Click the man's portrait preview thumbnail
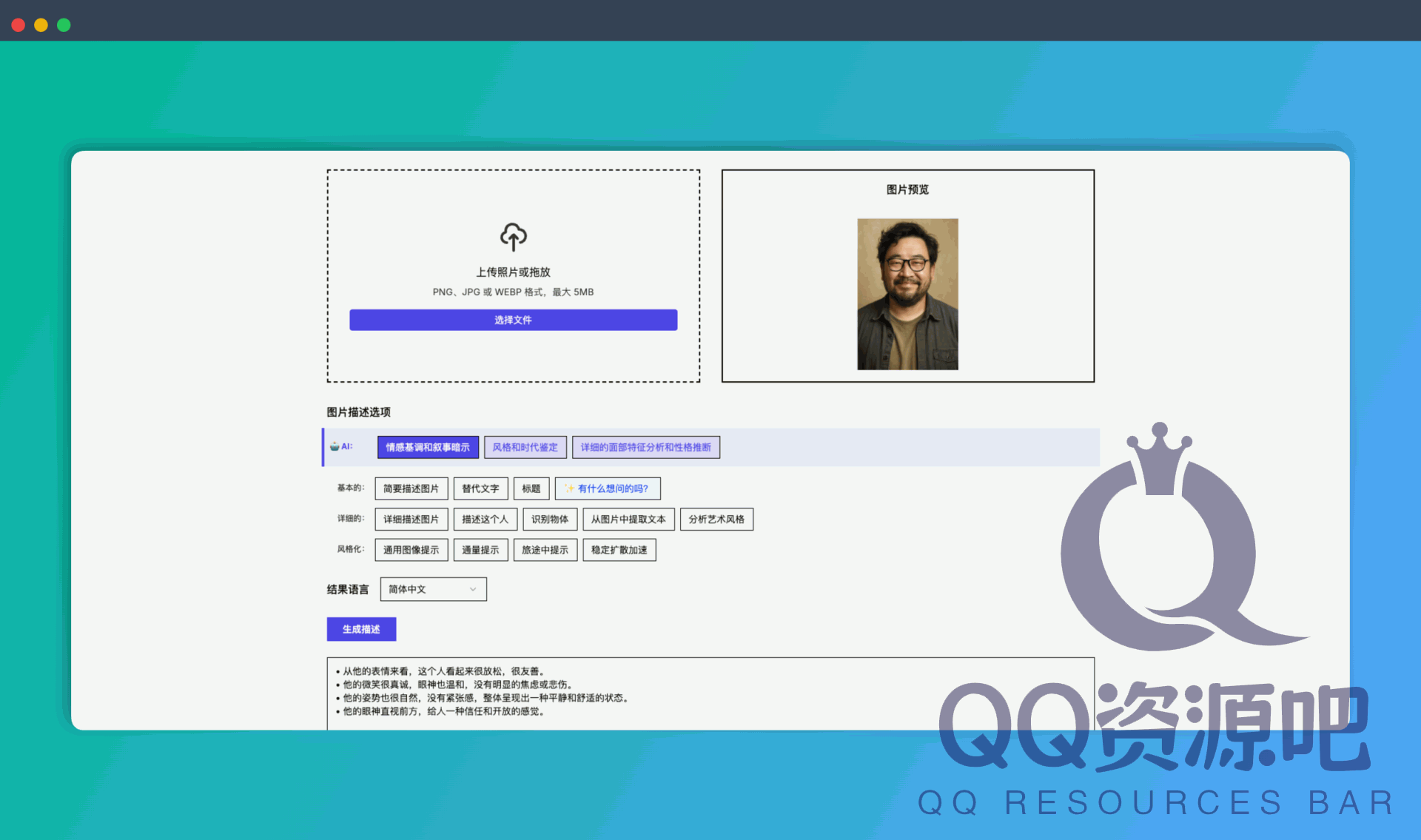This screenshot has width=1421, height=840. click(x=907, y=294)
